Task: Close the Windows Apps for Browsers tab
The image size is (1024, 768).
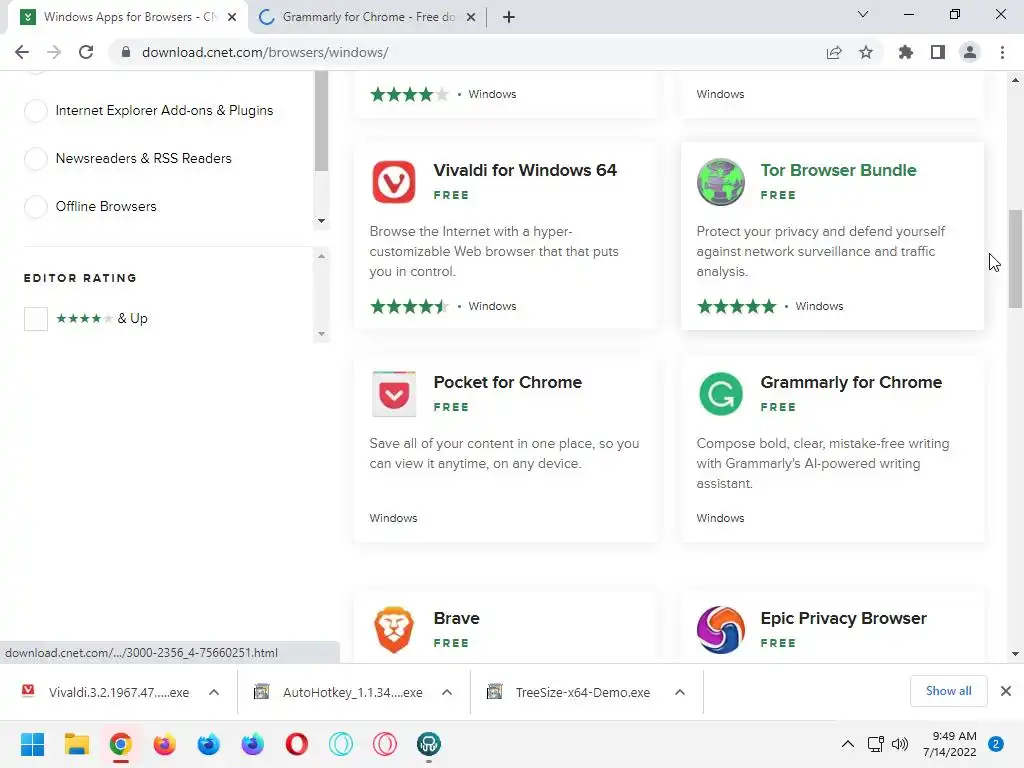Action: pos(232,17)
